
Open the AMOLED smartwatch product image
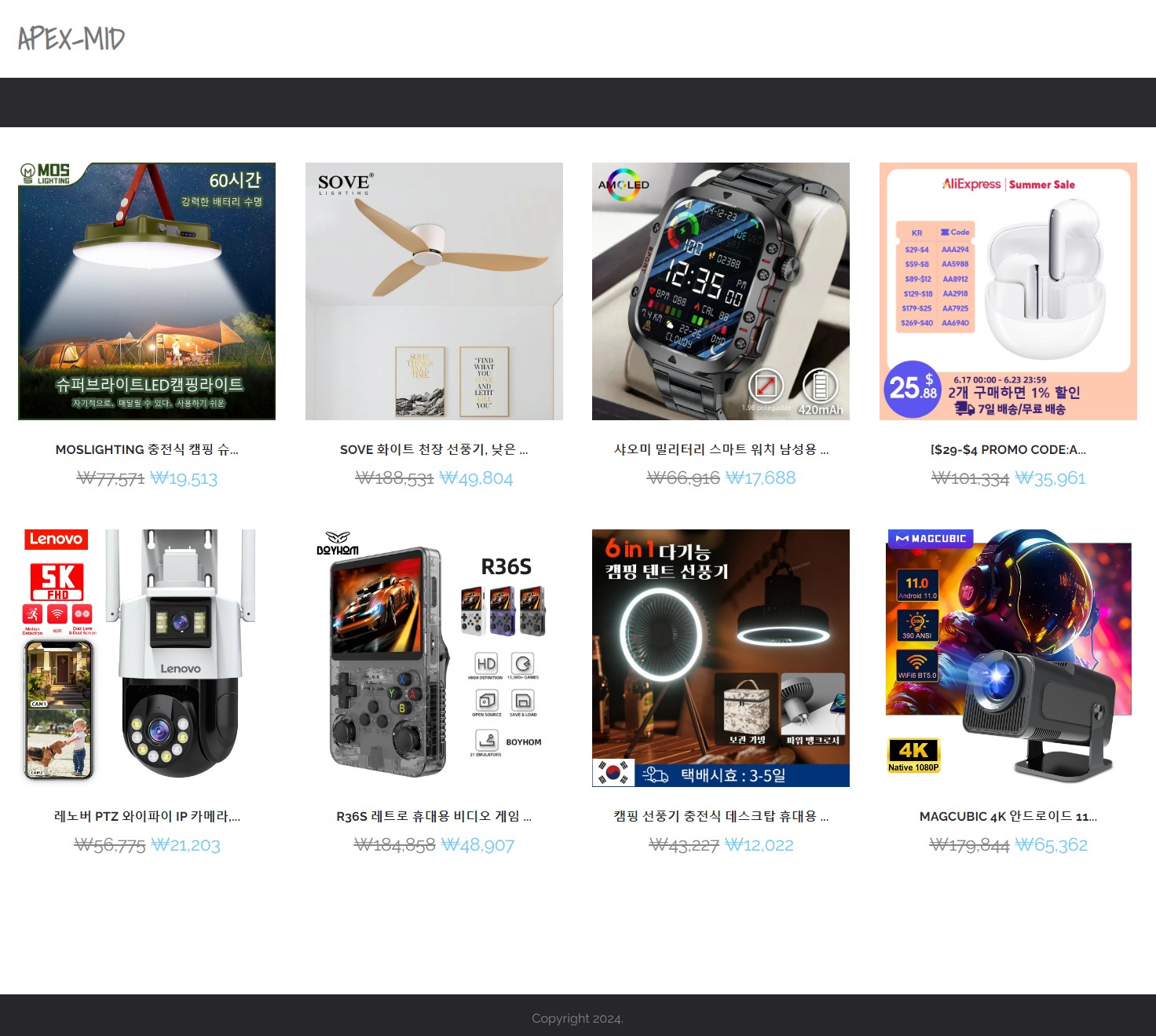pos(721,291)
